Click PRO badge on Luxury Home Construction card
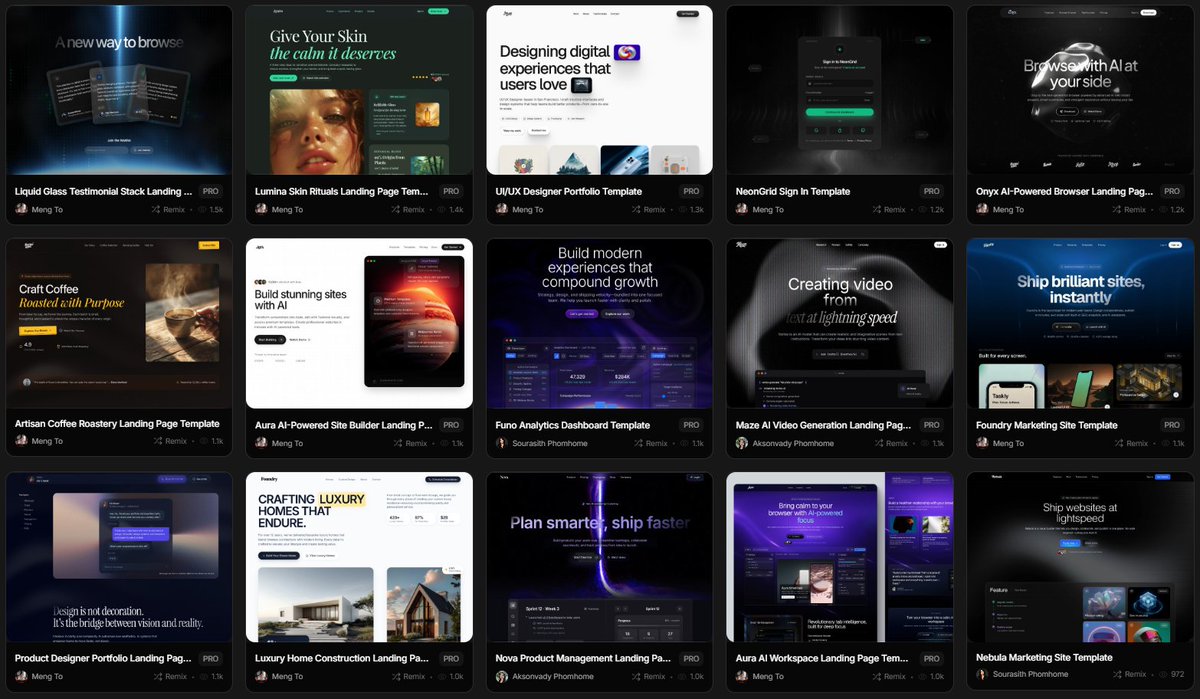 451,659
